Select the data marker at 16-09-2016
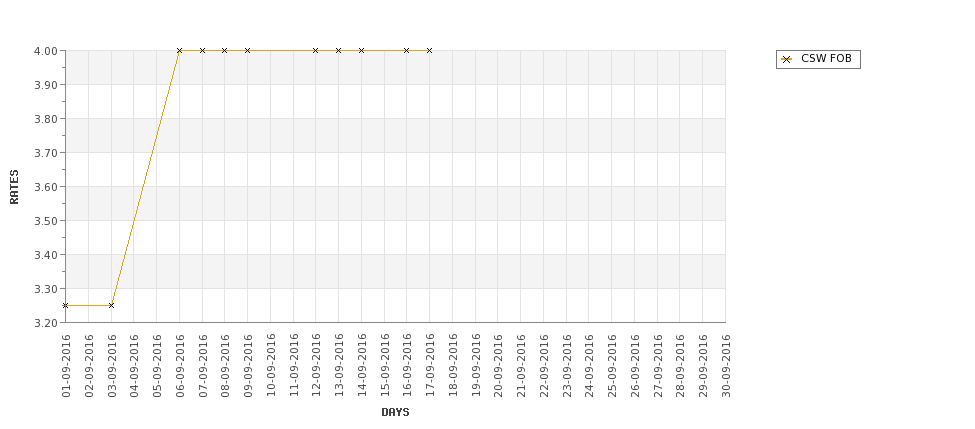 pyautogui.click(x=407, y=50)
